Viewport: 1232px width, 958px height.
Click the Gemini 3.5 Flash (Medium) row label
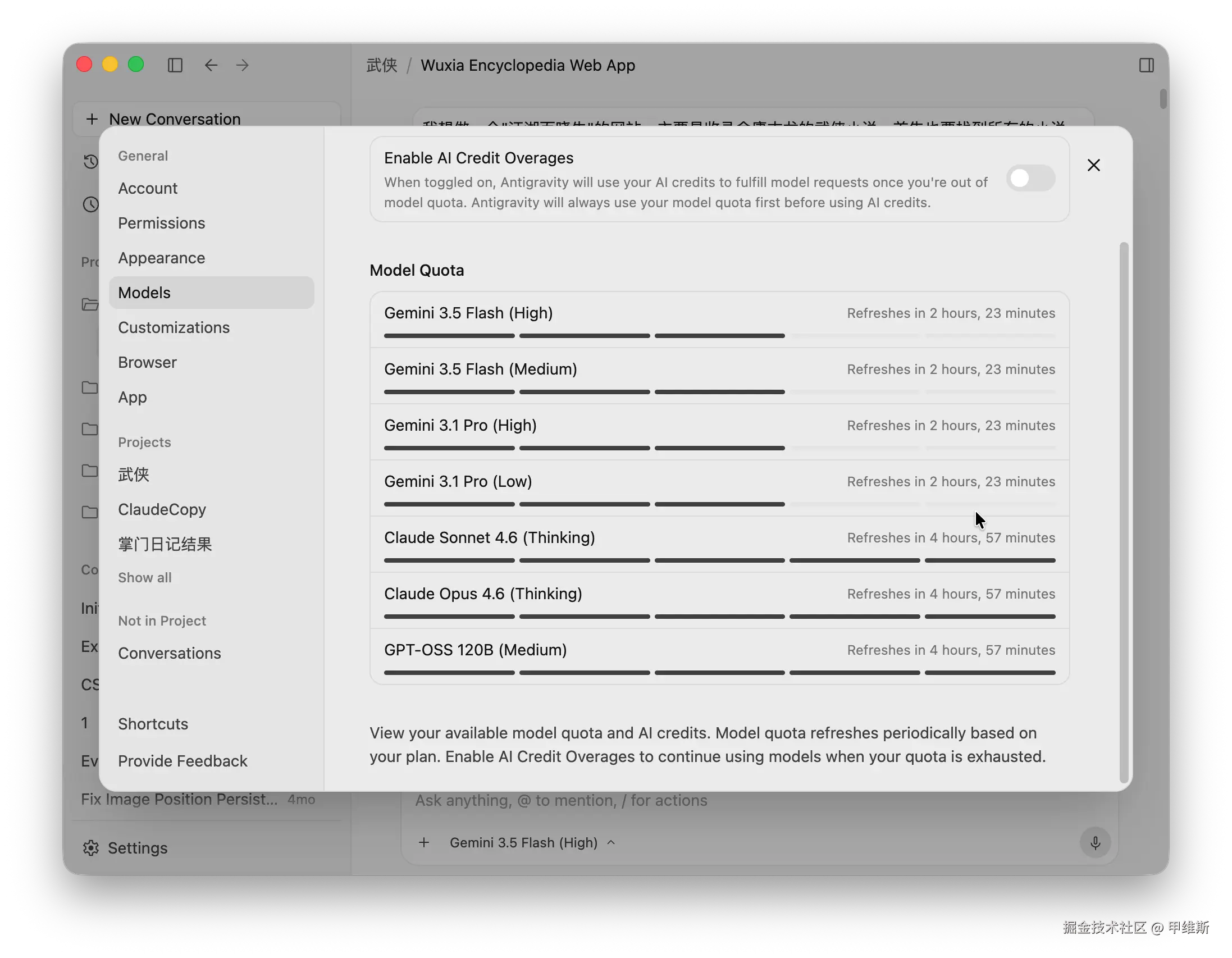point(481,369)
